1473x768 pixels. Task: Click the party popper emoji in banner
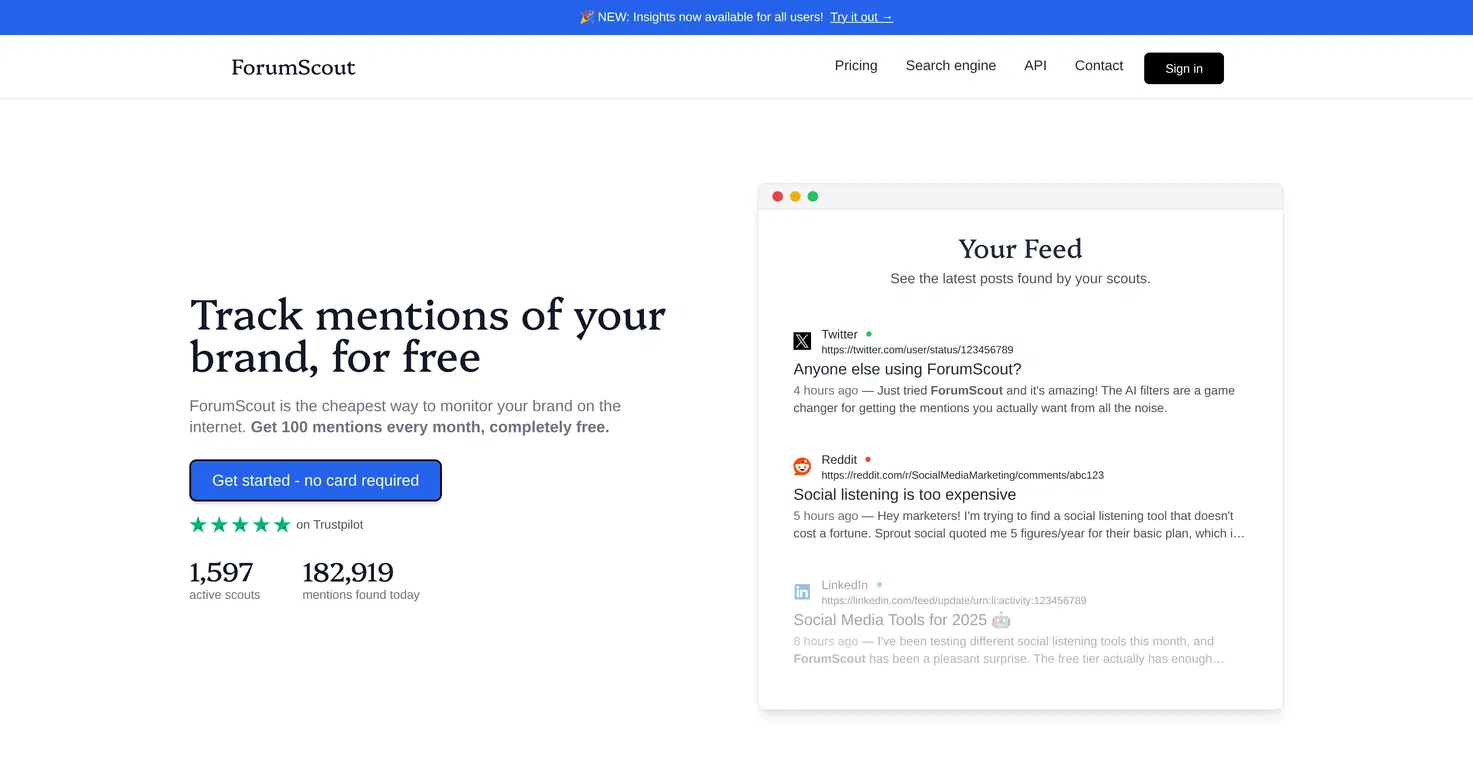[587, 17]
